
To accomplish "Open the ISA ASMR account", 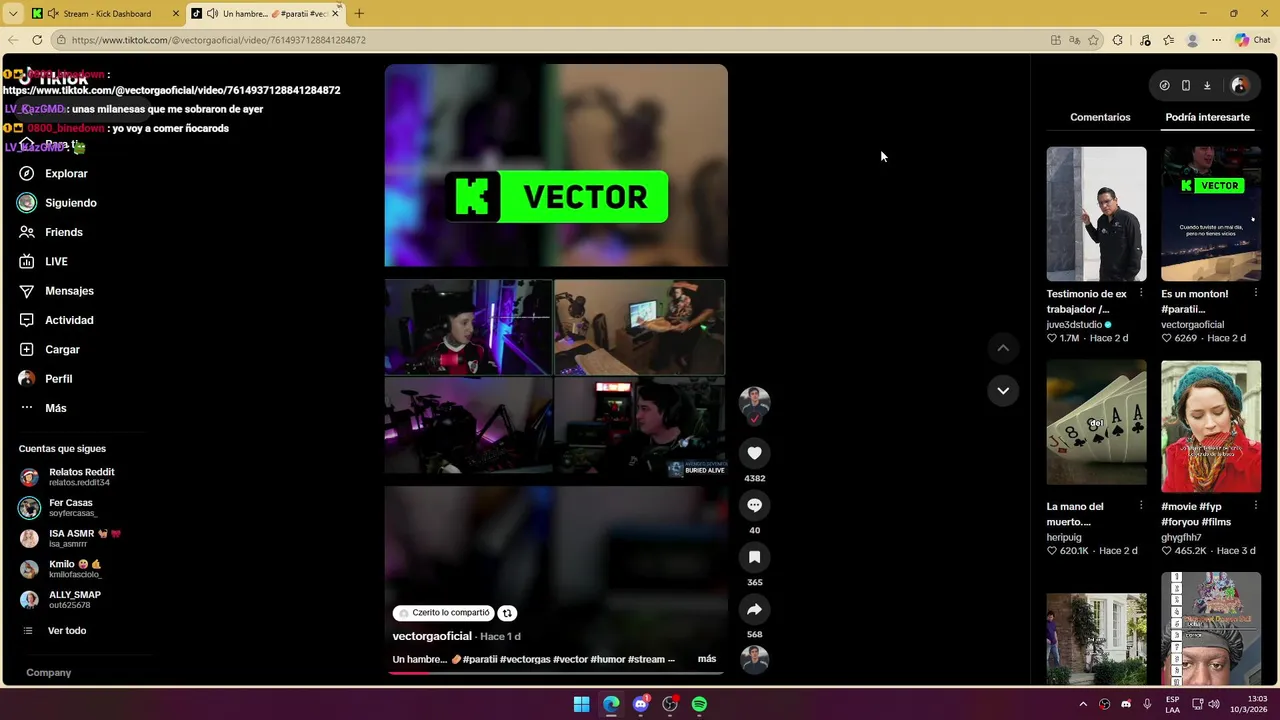I will coord(71,538).
